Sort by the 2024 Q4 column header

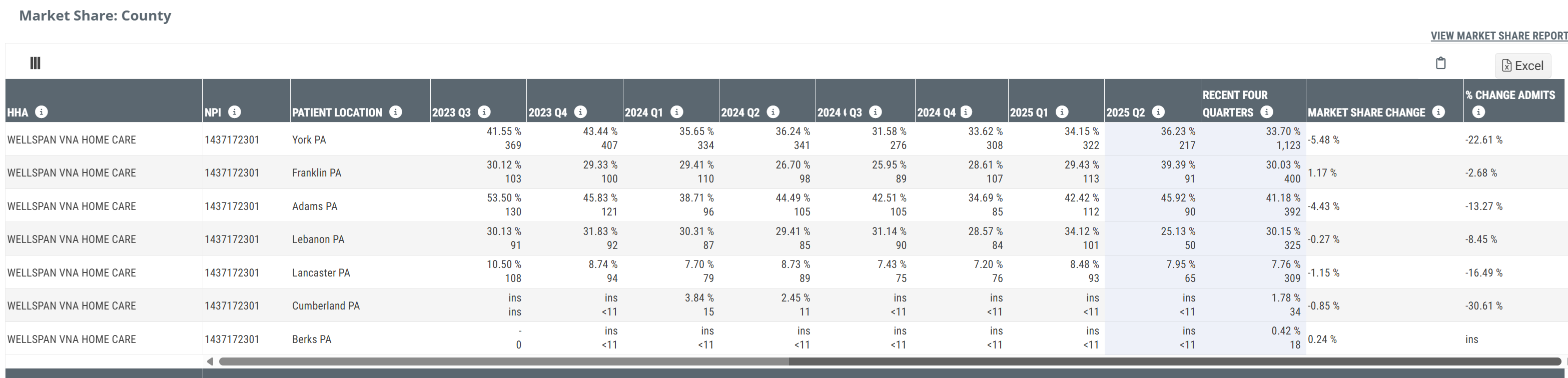pos(936,112)
